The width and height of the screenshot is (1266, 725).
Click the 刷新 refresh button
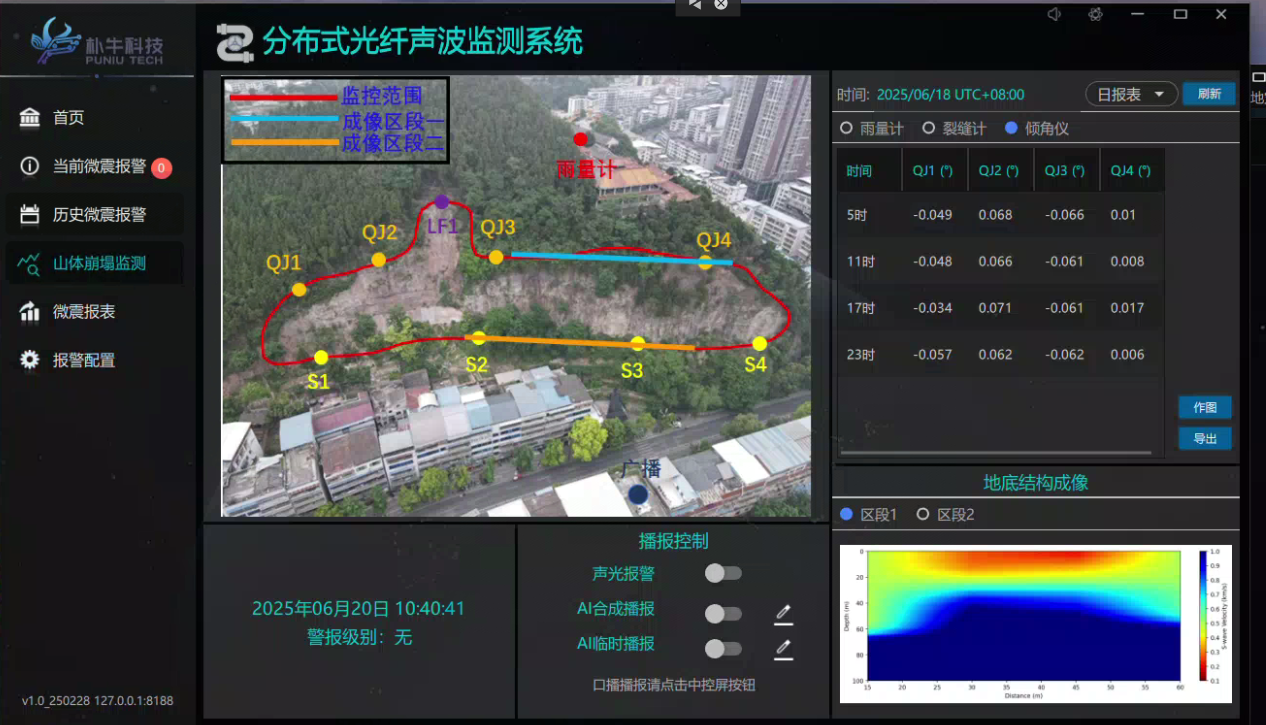coord(1209,94)
